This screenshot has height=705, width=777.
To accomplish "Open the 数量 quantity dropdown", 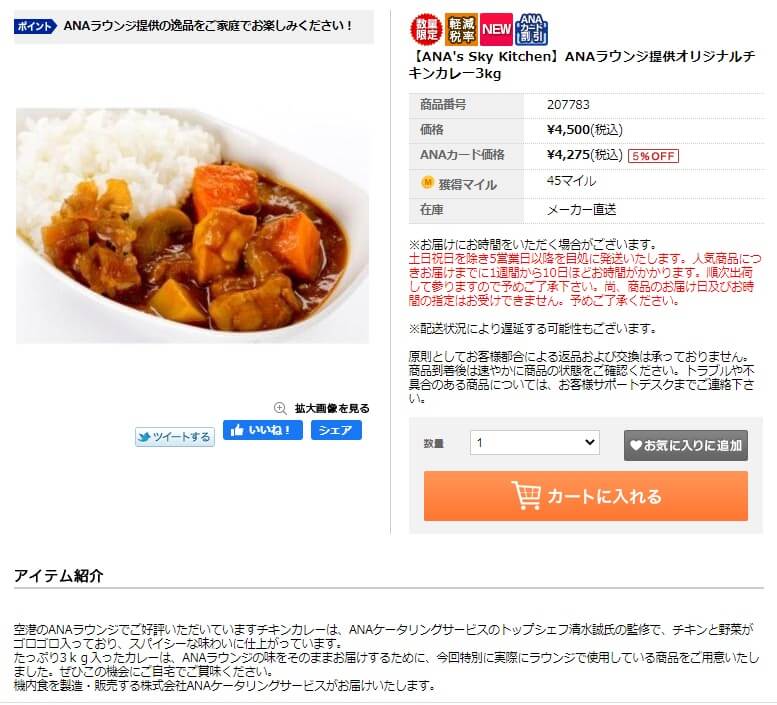I will [535, 442].
